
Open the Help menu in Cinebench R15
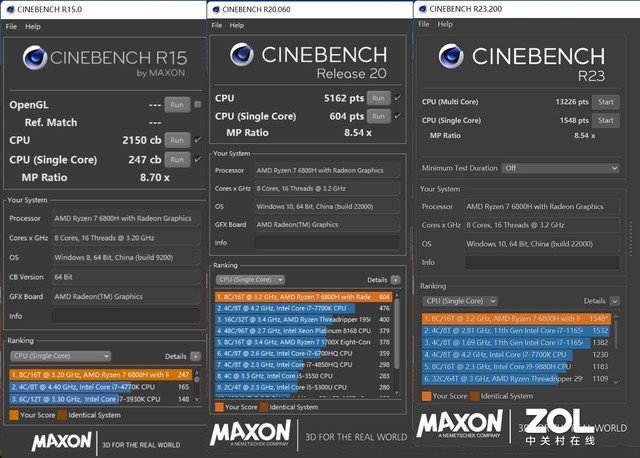[x=33, y=25]
